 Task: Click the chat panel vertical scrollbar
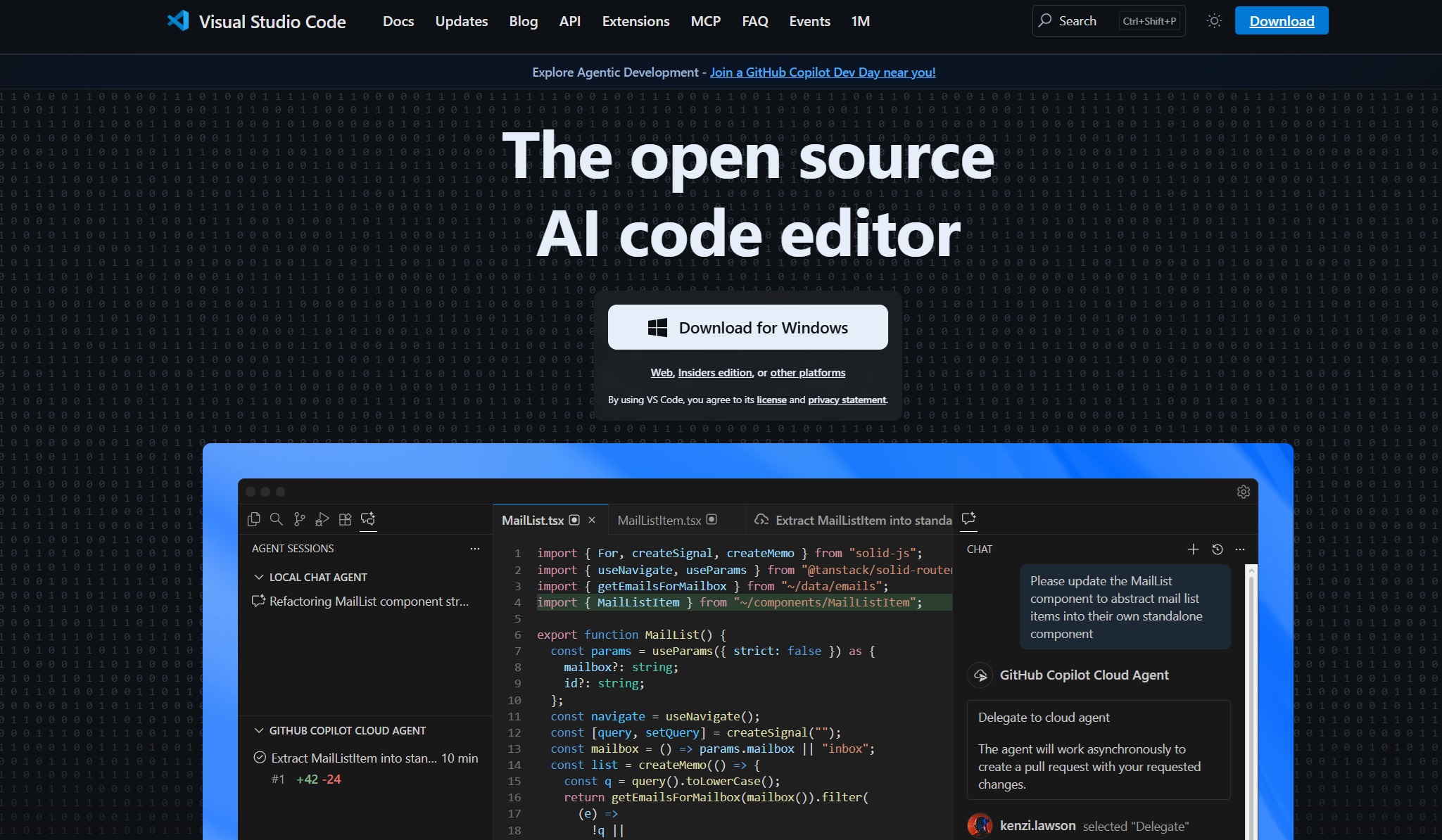(x=1251, y=702)
